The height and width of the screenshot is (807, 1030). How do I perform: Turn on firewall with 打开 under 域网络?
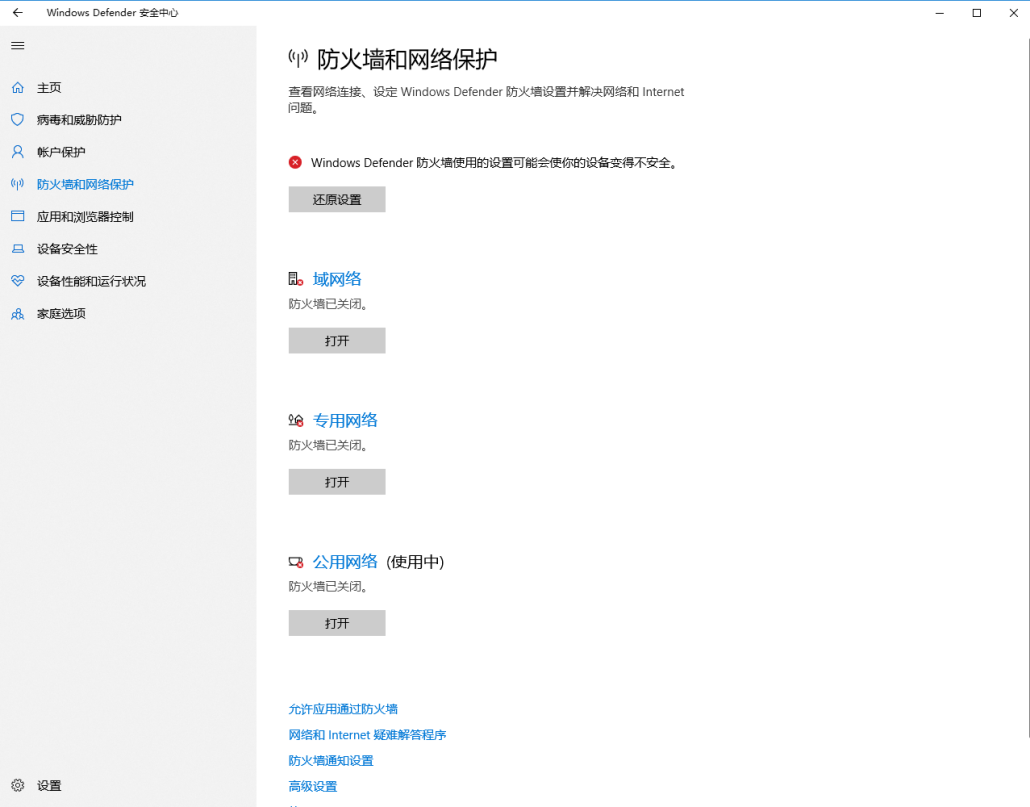click(337, 341)
